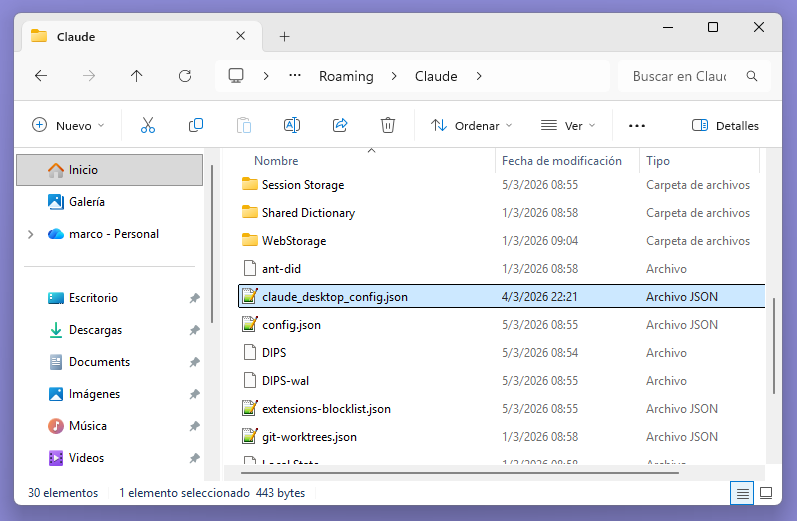
Task: Open the Ordenar dropdown menu
Action: coord(472,126)
